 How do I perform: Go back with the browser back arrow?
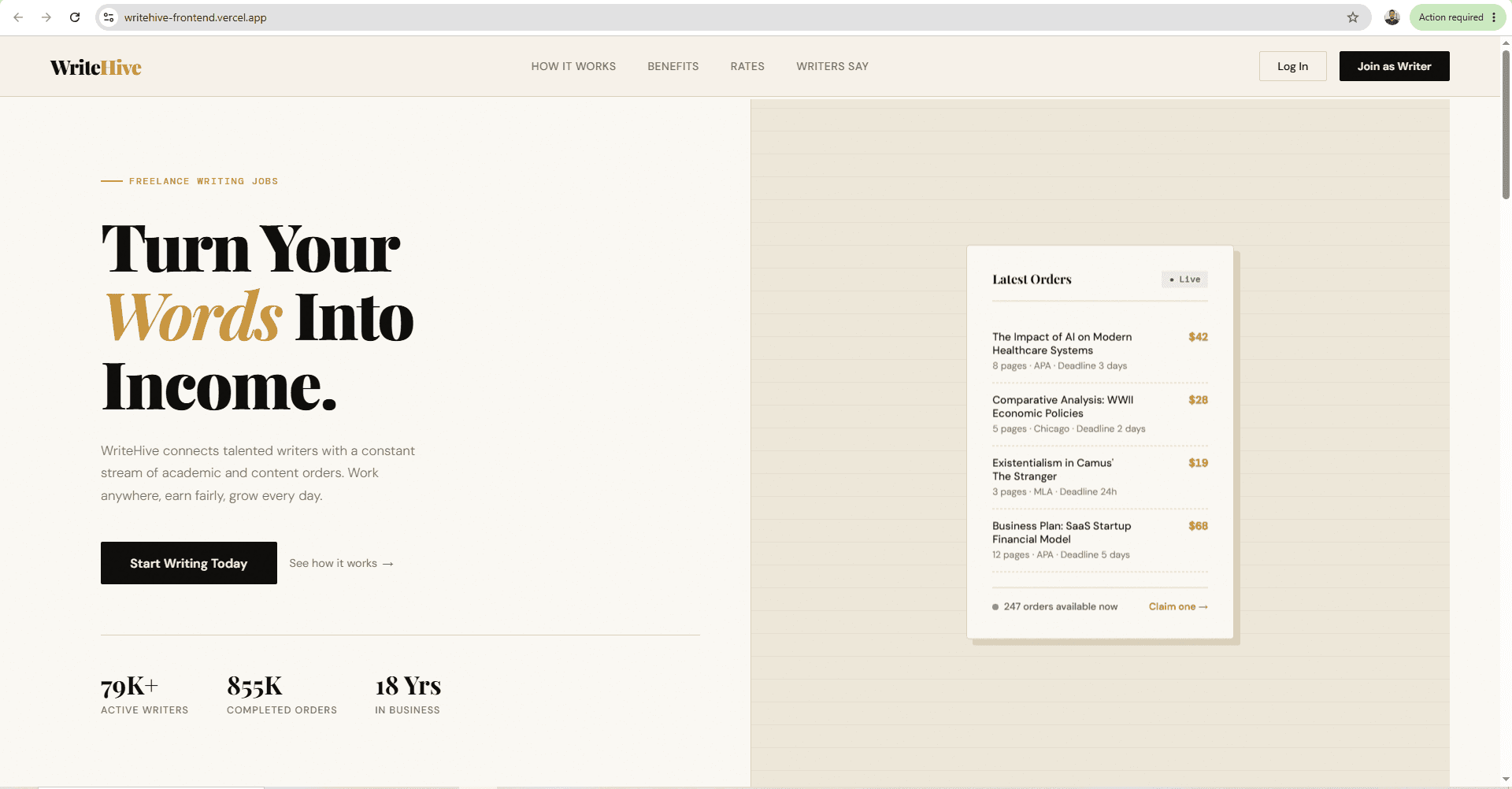point(18,17)
